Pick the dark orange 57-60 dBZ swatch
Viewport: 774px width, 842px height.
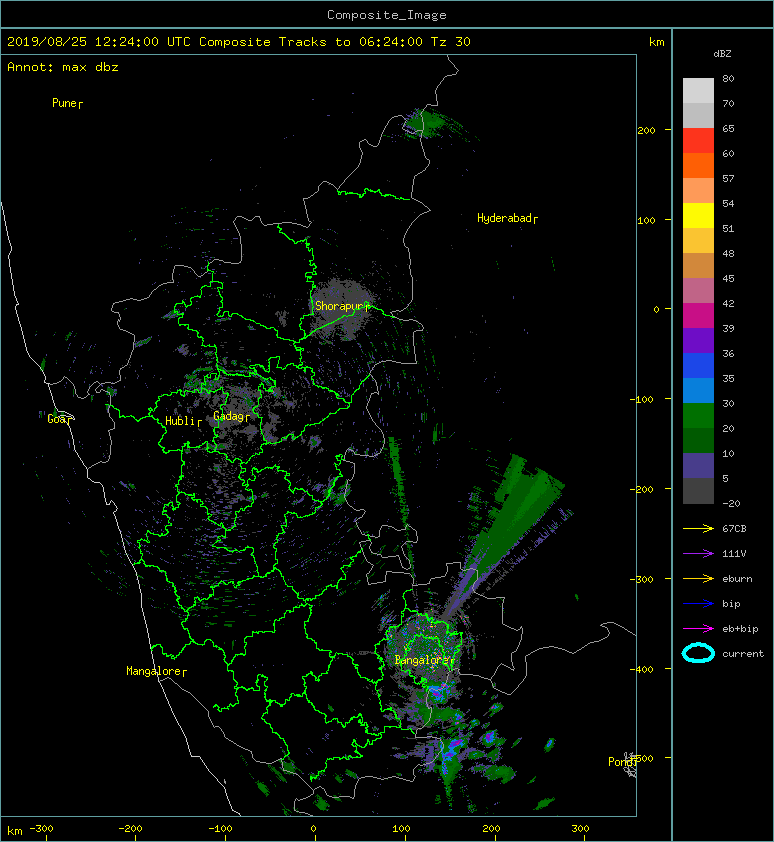pyautogui.click(x=698, y=165)
